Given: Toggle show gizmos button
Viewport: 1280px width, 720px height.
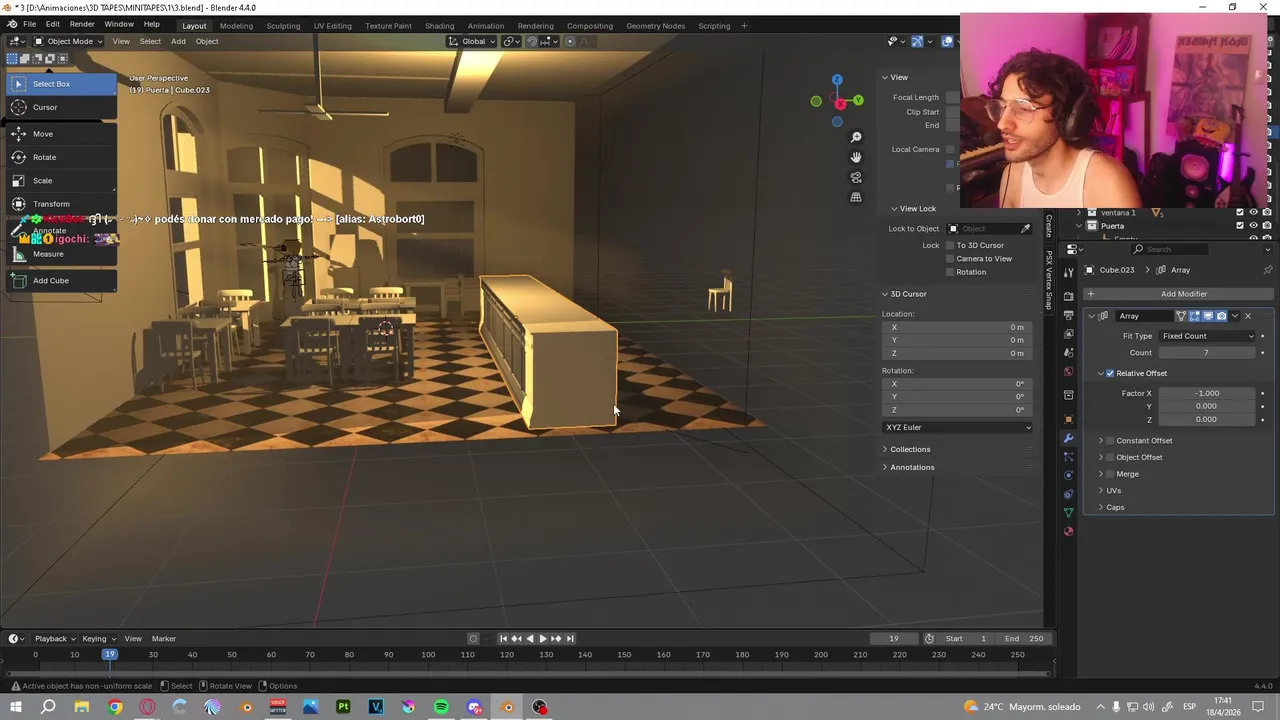Looking at the screenshot, I should [917, 41].
